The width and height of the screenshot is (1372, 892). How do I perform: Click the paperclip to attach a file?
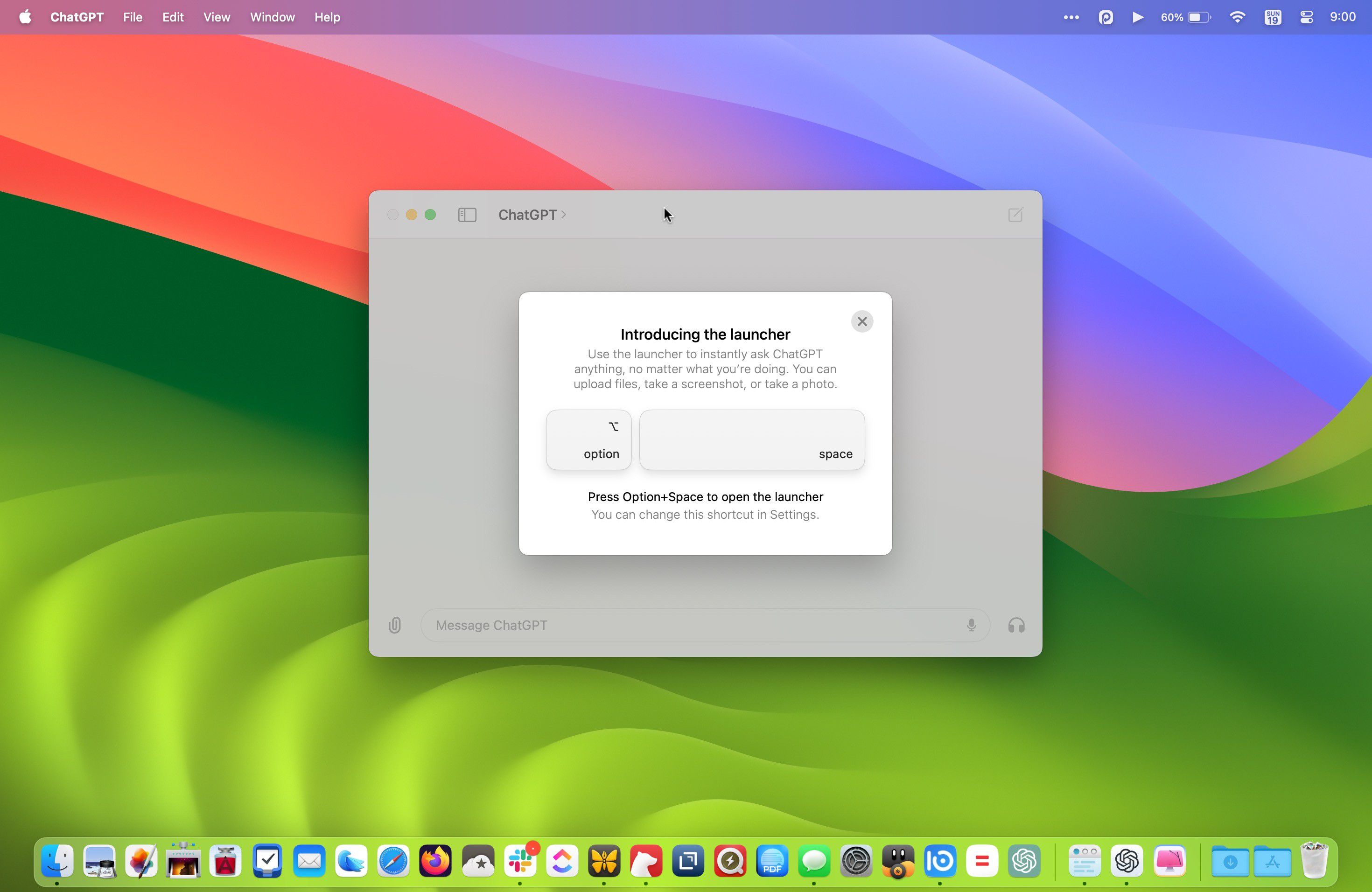click(x=394, y=625)
